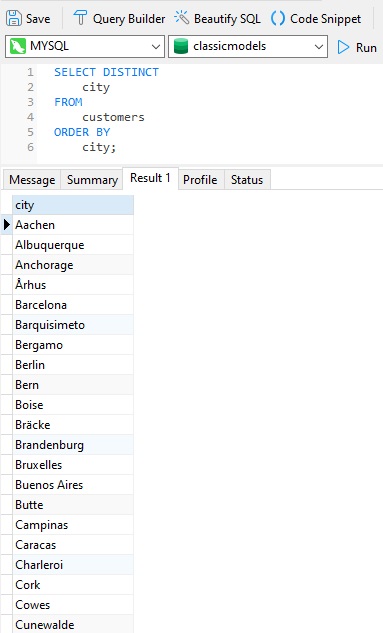Image resolution: width=383 pixels, height=633 pixels.
Task: Click the Save floppy disk icon
Action: 14,19
